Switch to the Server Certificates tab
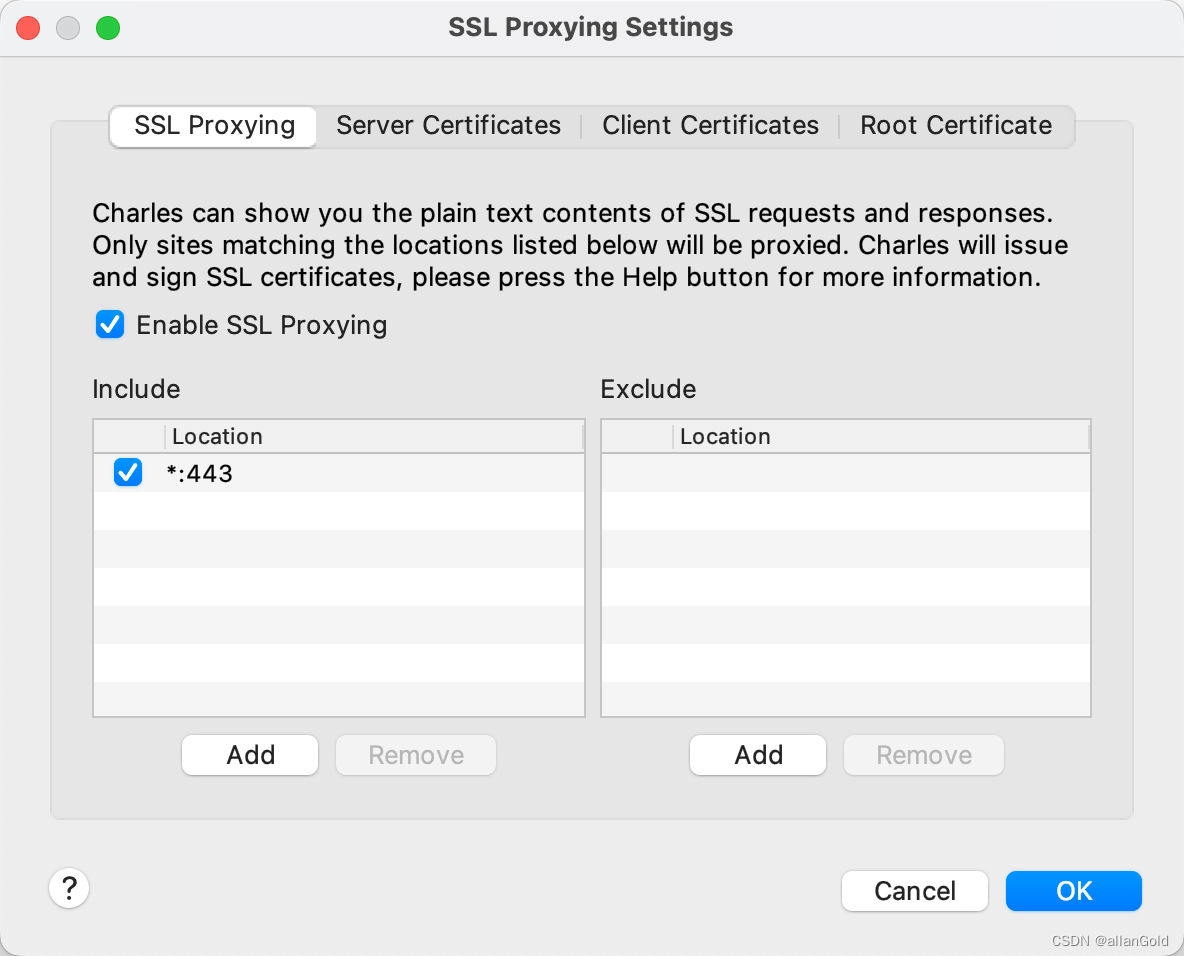The width and height of the screenshot is (1184, 956). [x=448, y=125]
